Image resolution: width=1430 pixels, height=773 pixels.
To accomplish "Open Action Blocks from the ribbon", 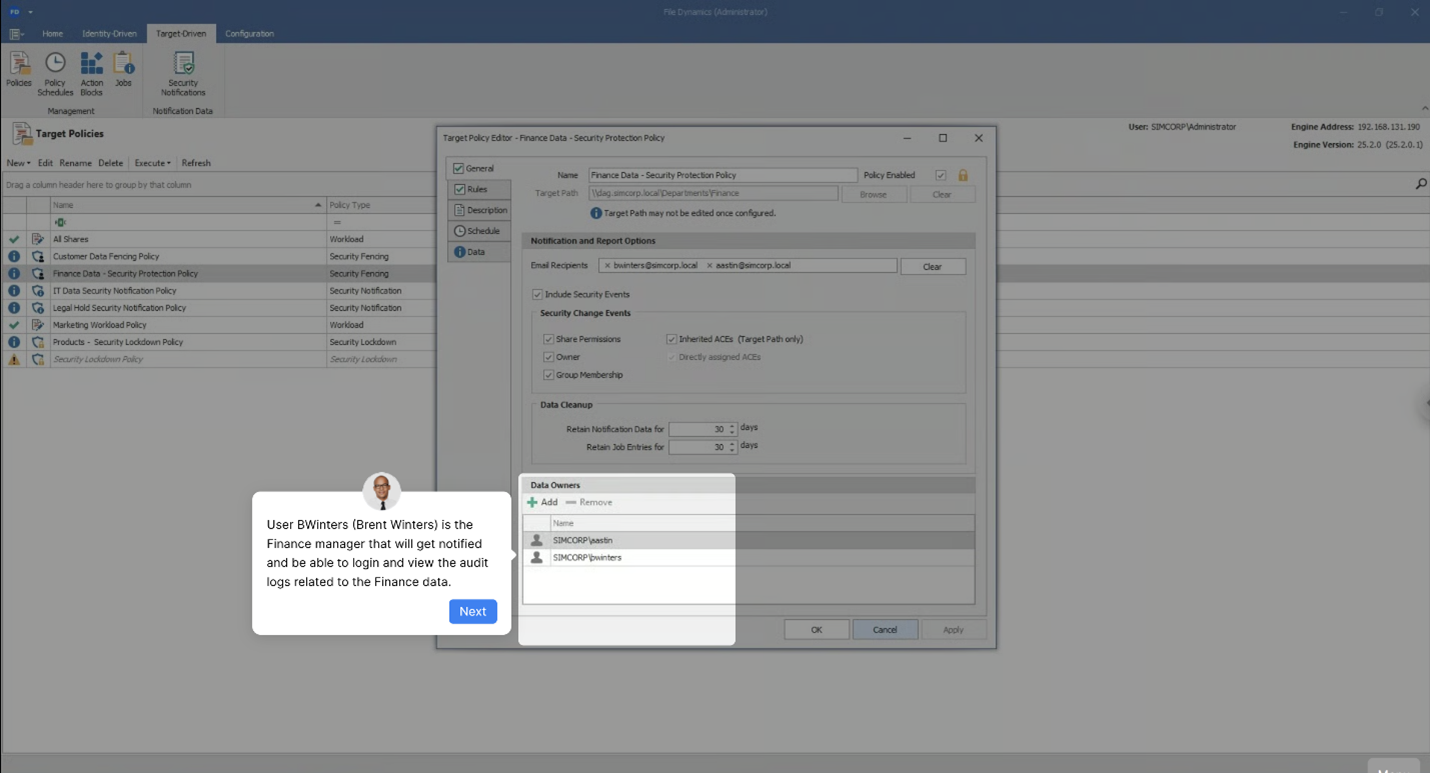I will pos(91,70).
